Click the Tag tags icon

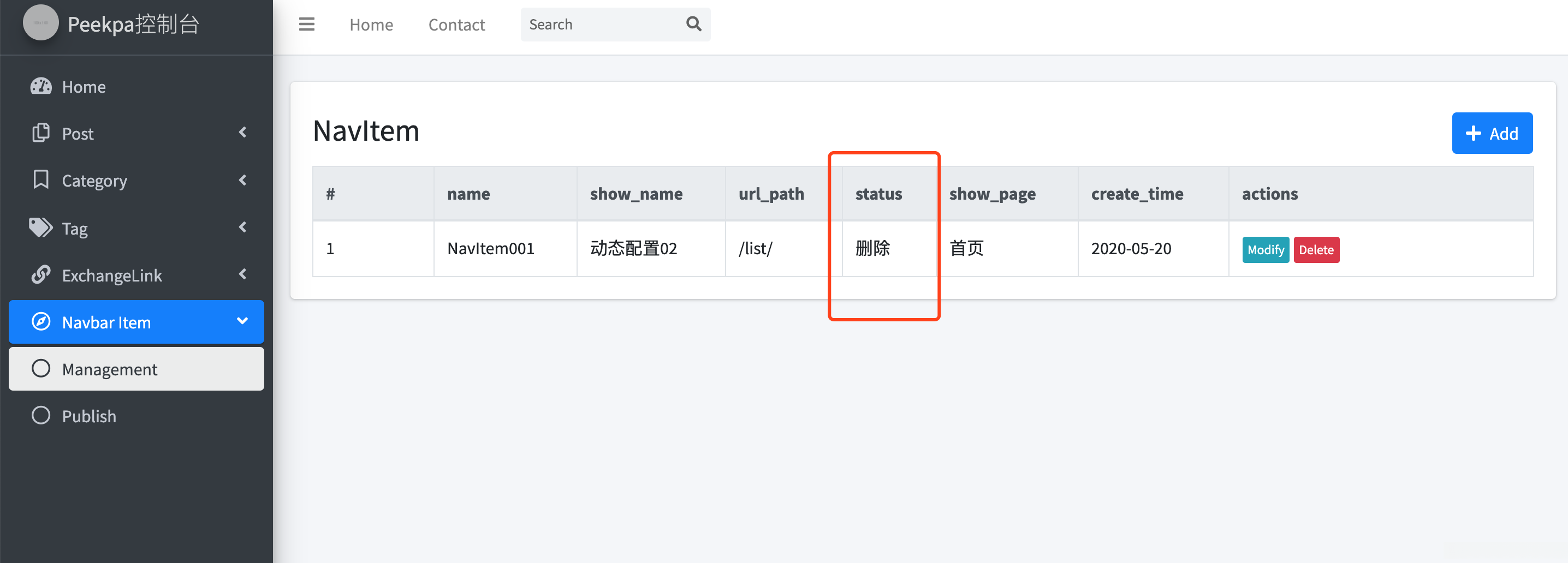41,227
